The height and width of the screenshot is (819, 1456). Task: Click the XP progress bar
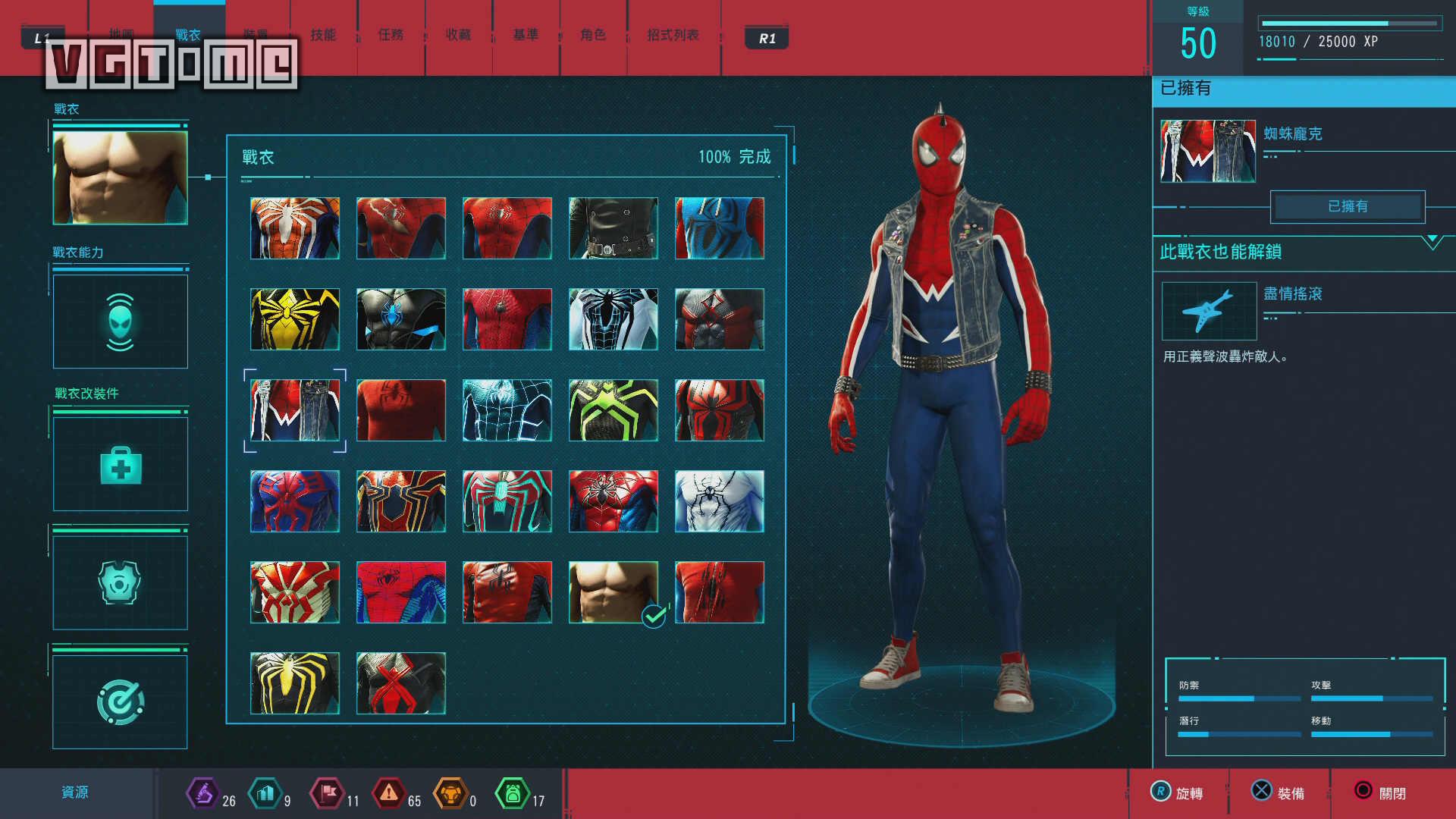coord(1349,24)
